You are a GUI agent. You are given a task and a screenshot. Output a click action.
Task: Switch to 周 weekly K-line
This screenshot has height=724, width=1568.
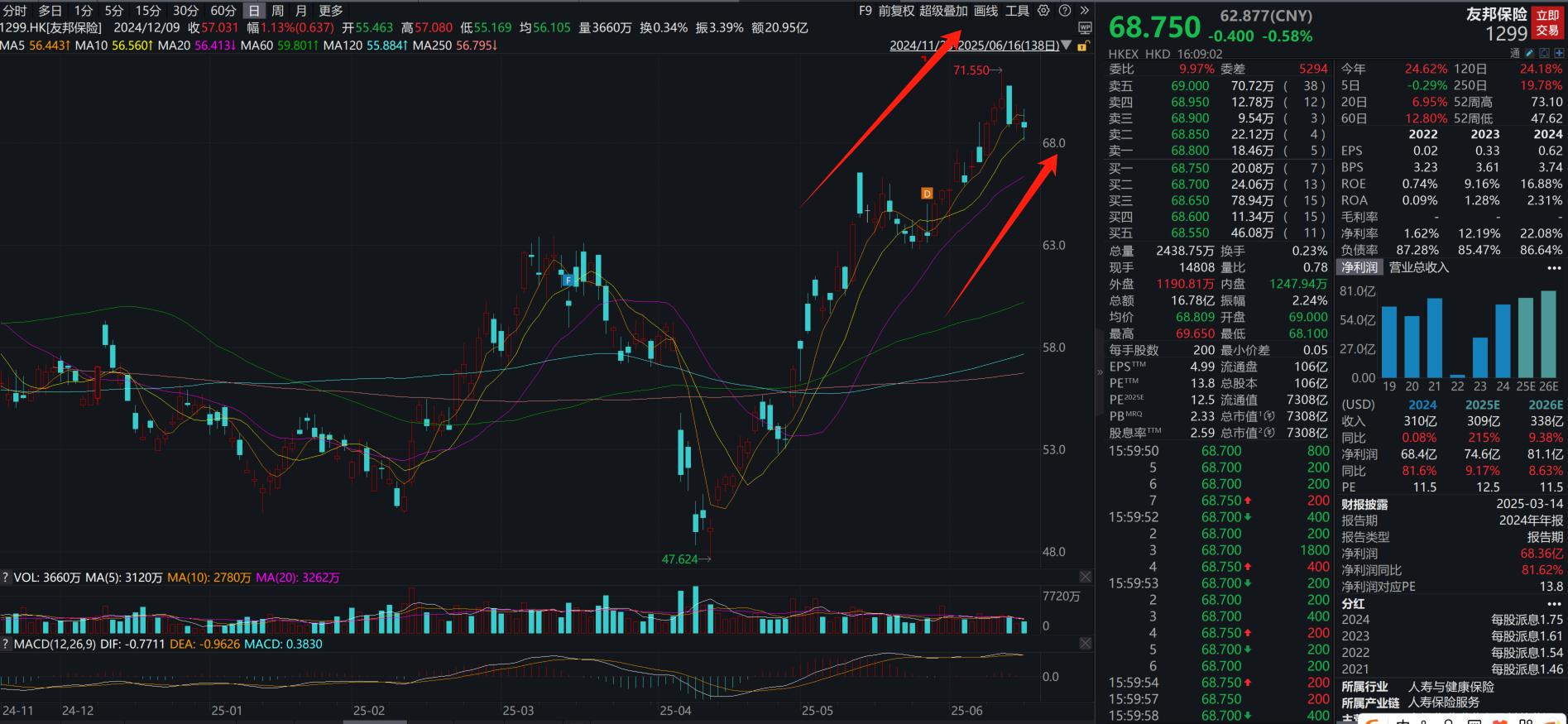tap(278, 11)
